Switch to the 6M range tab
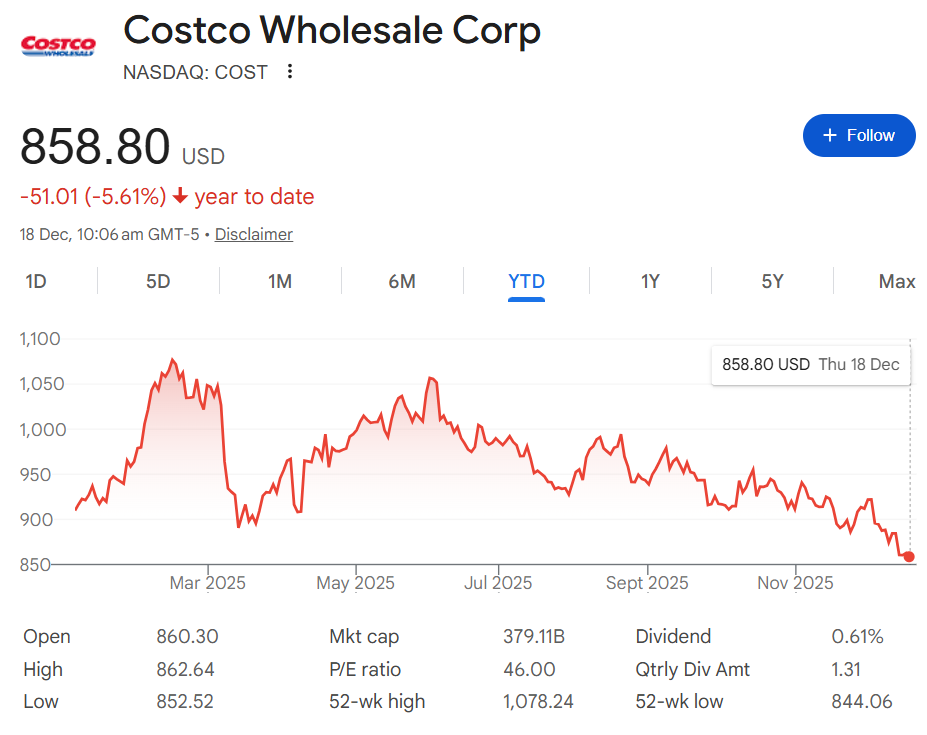 point(402,282)
